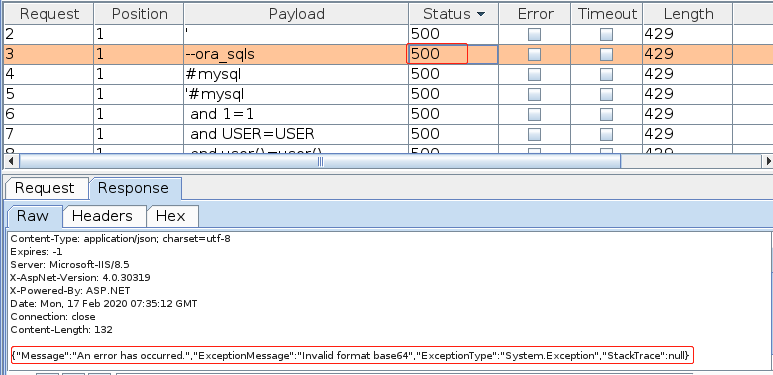Toggle Timeout checkbox in 'and 1=1' row
Viewport: 773px width, 375px height.
click(x=606, y=114)
